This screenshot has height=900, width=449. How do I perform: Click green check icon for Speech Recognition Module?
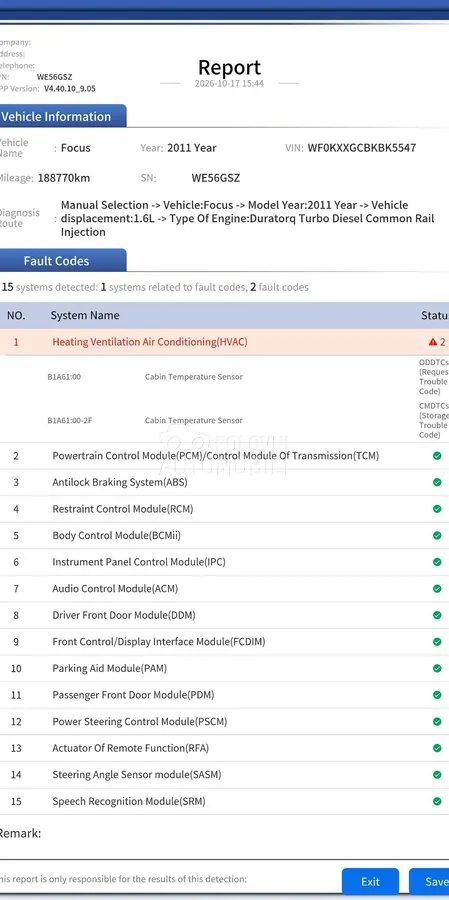point(437,801)
